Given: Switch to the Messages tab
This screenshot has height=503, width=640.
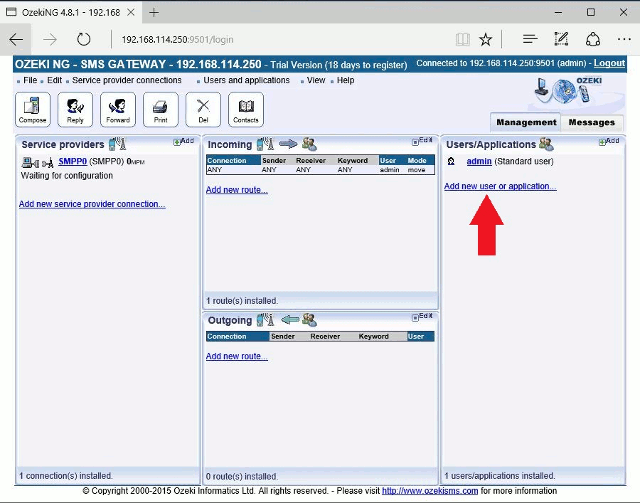Looking at the screenshot, I should (591, 122).
